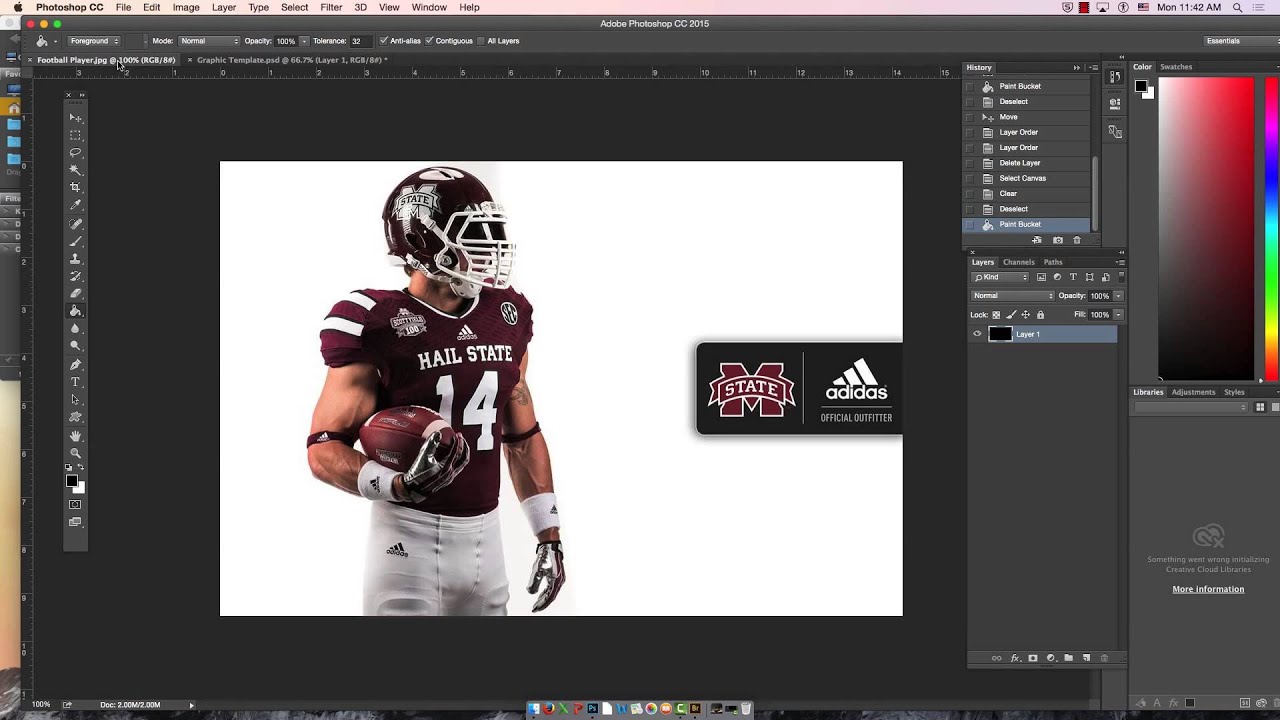Select the Path Selection tool
1280x720 pixels.
click(75, 400)
